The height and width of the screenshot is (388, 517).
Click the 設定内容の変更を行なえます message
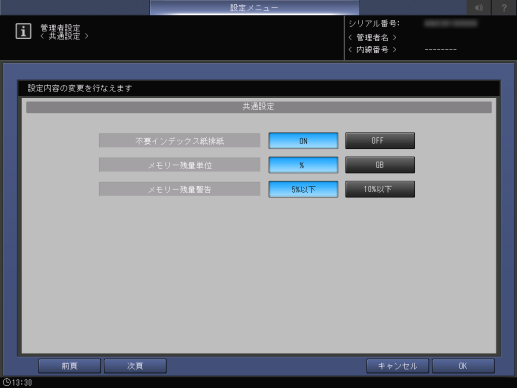(x=80, y=88)
